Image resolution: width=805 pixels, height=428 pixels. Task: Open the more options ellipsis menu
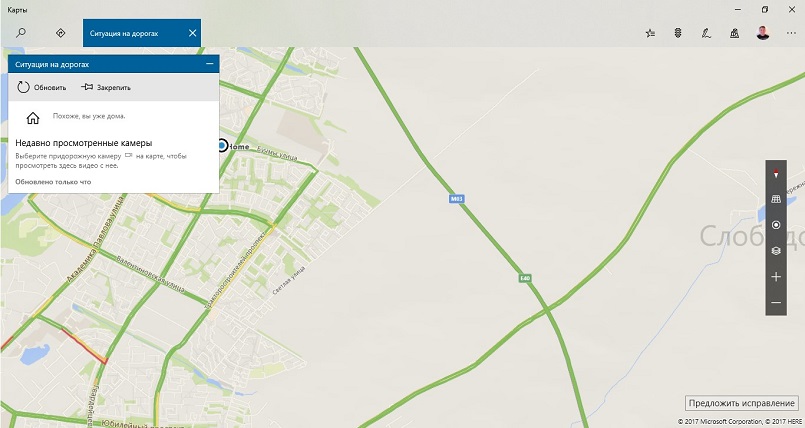(791, 33)
